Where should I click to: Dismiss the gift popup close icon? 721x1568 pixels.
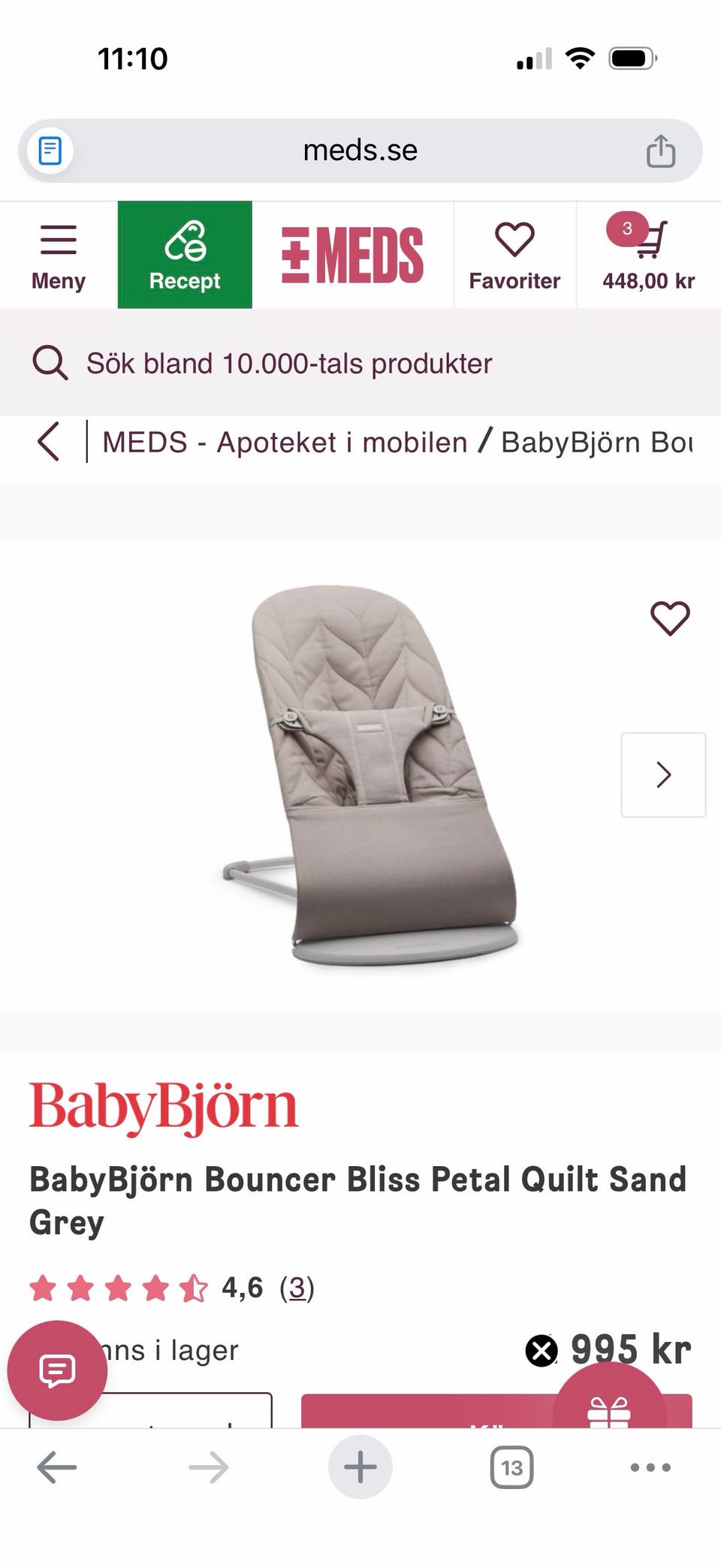pos(541,1351)
